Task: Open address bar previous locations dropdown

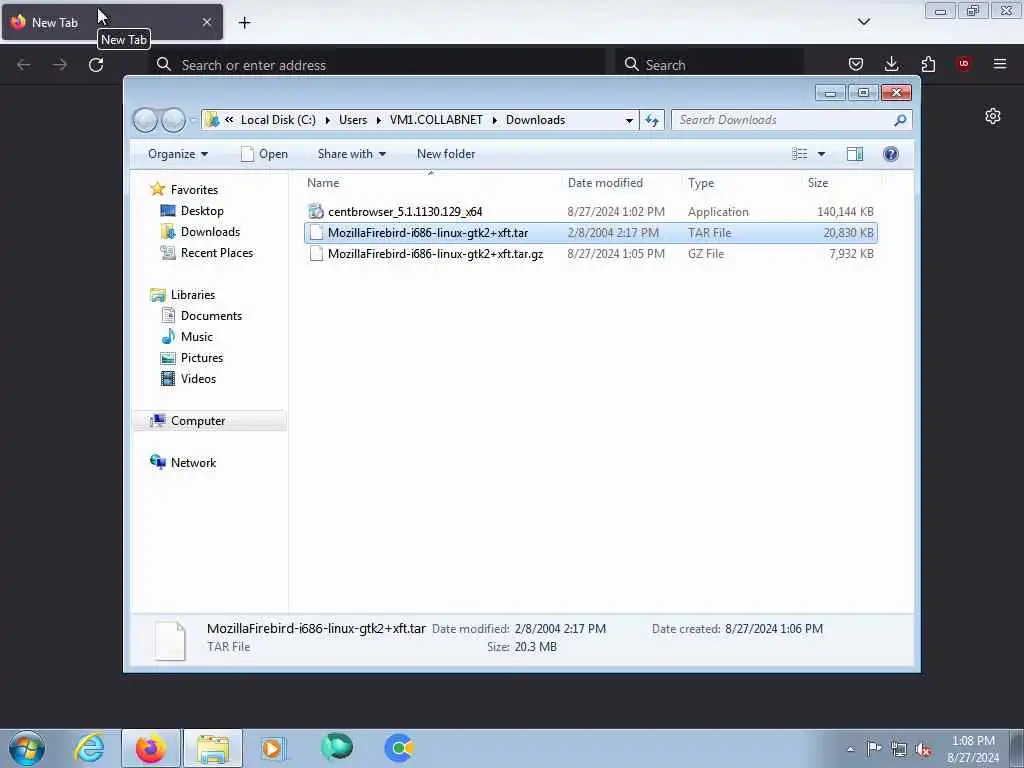Action: (x=629, y=120)
